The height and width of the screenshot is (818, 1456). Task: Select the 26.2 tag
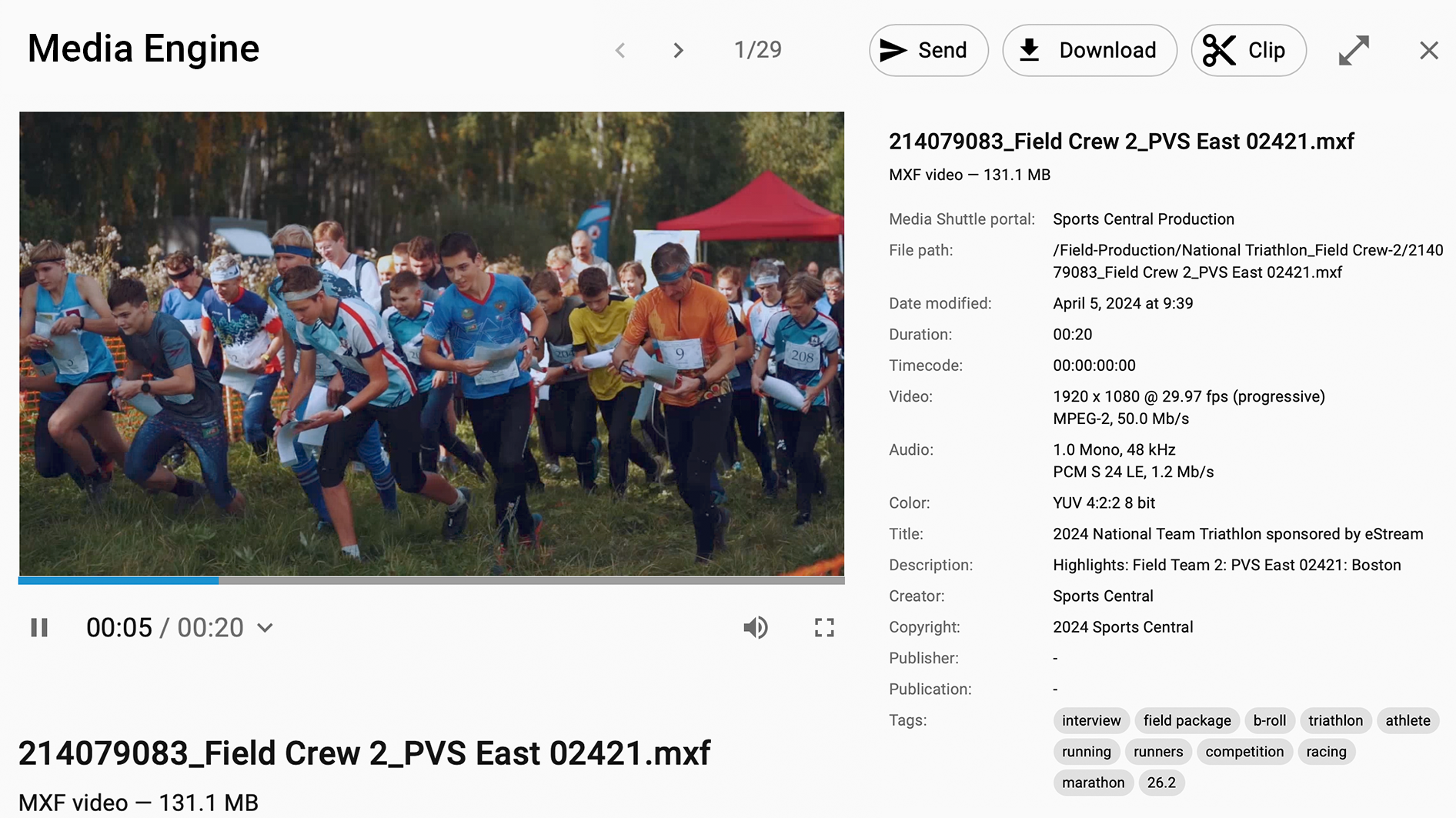coord(1160,783)
